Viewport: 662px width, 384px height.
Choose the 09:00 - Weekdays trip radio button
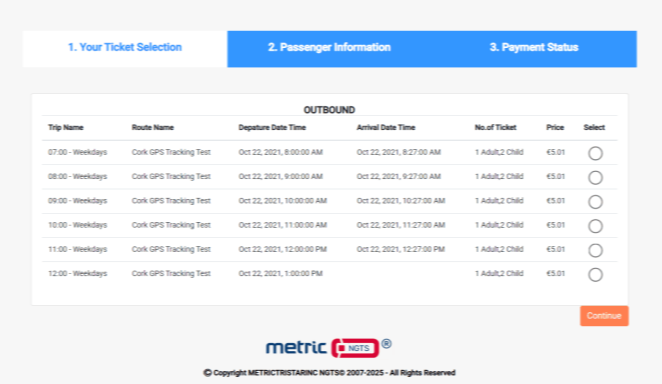tap(595, 202)
